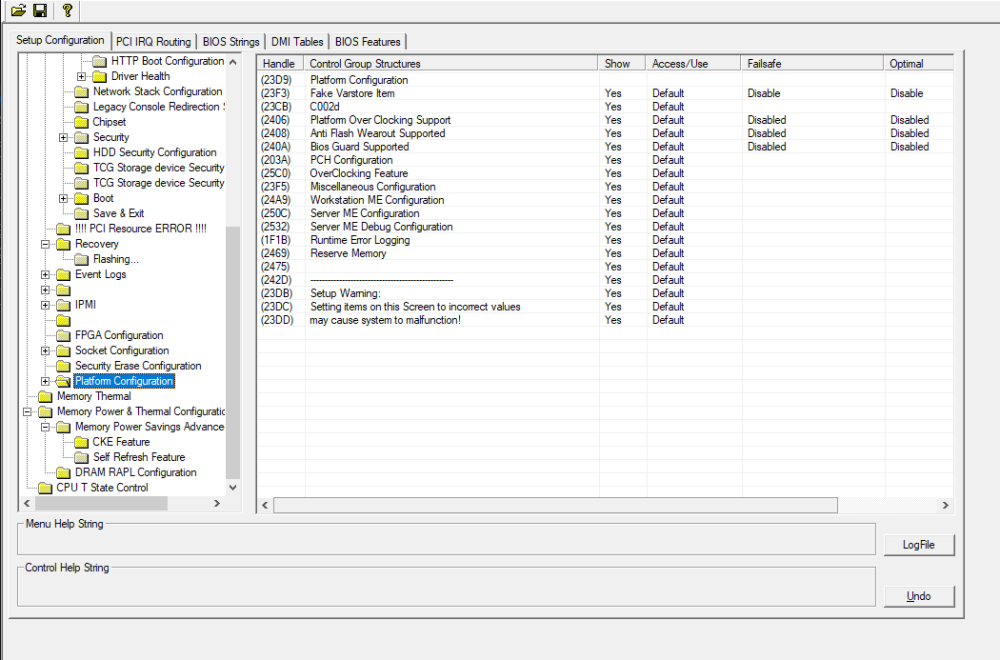Click the tree's vertical scrollbar down arrow
This screenshot has width=1000, height=660.
click(x=233, y=488)
